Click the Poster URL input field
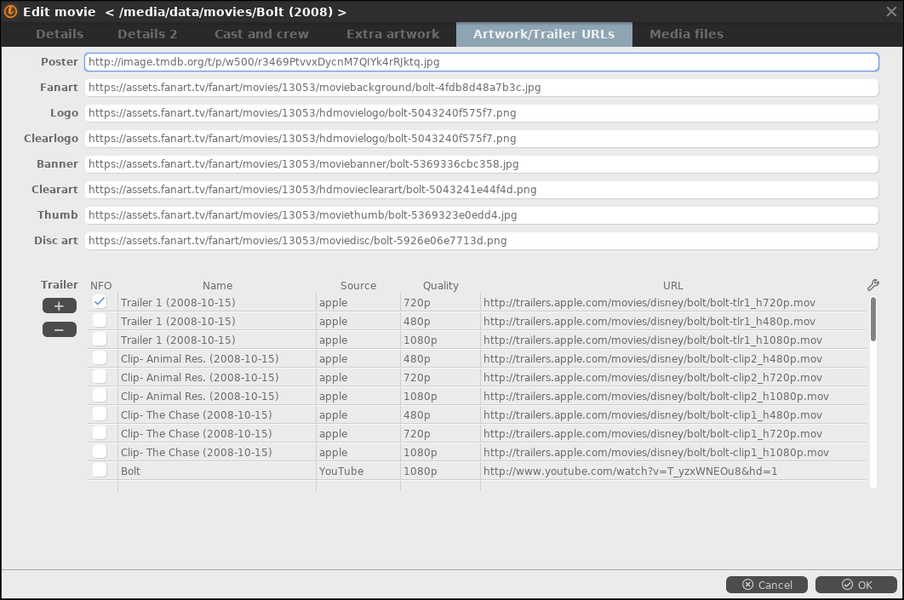The width and height of the screenshot is (904, 600). click(x=481, y=62)
